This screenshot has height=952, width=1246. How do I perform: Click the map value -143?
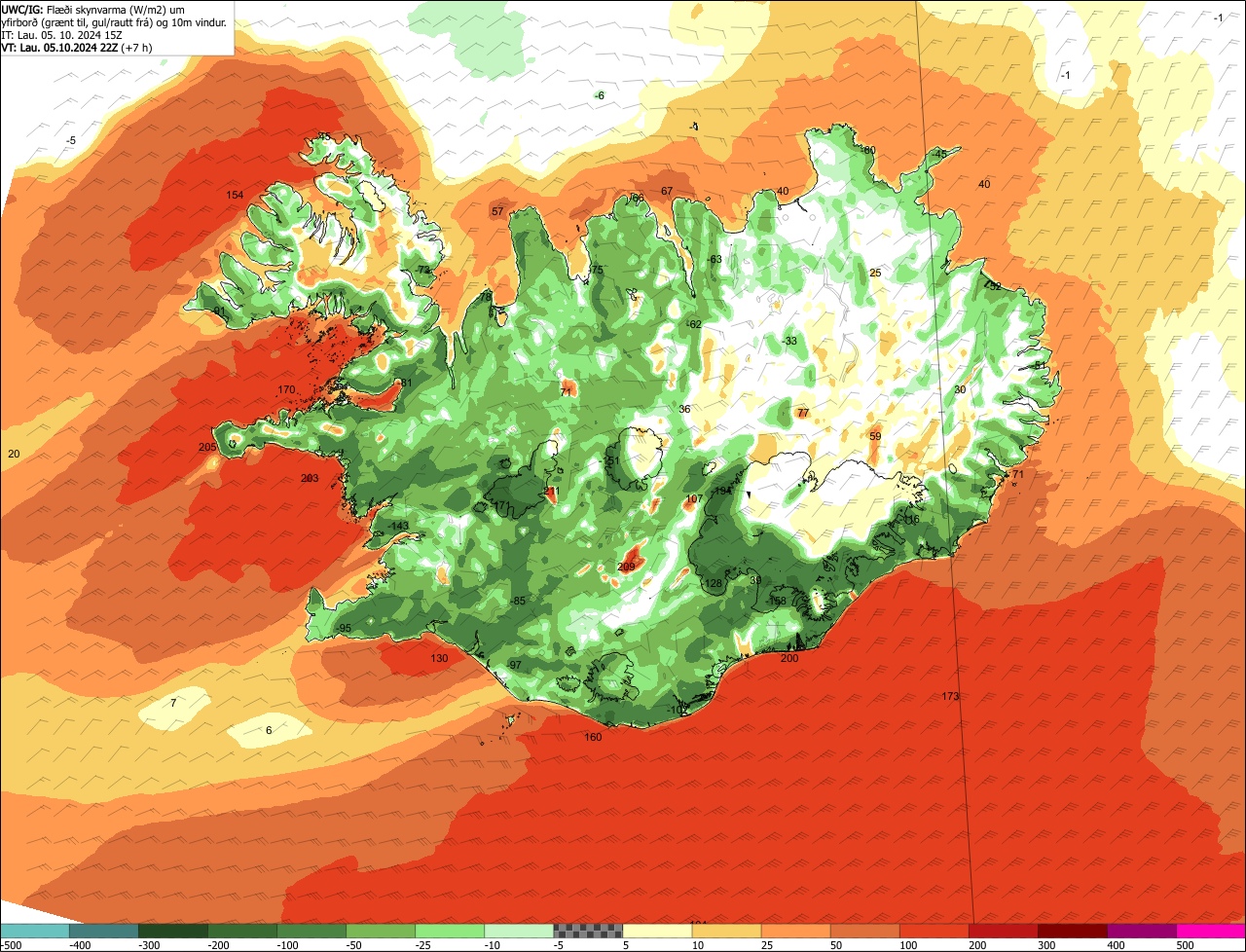click(398, 527)
